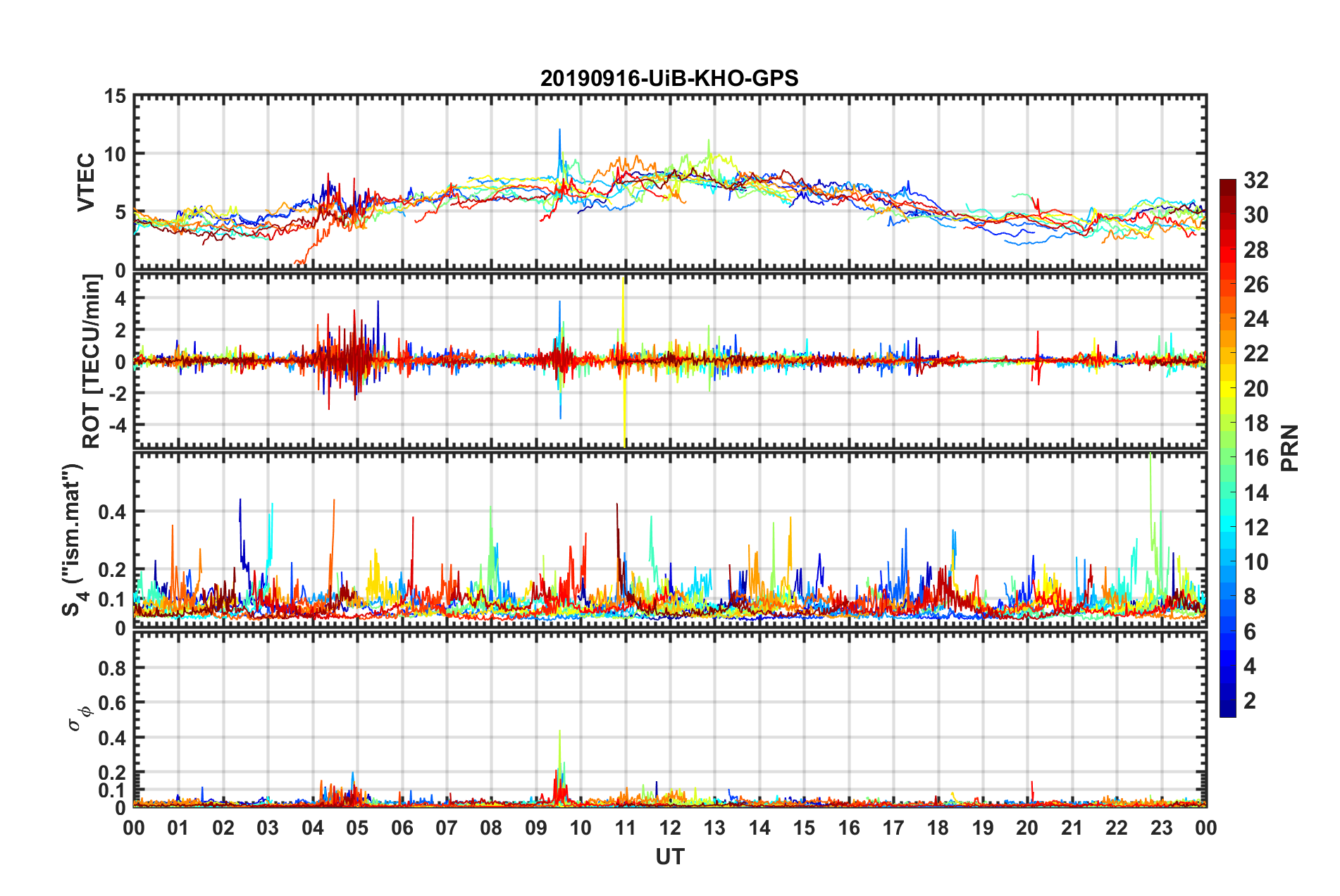Click the PRN colorbar tick label "20"

tap(1255, 389)
